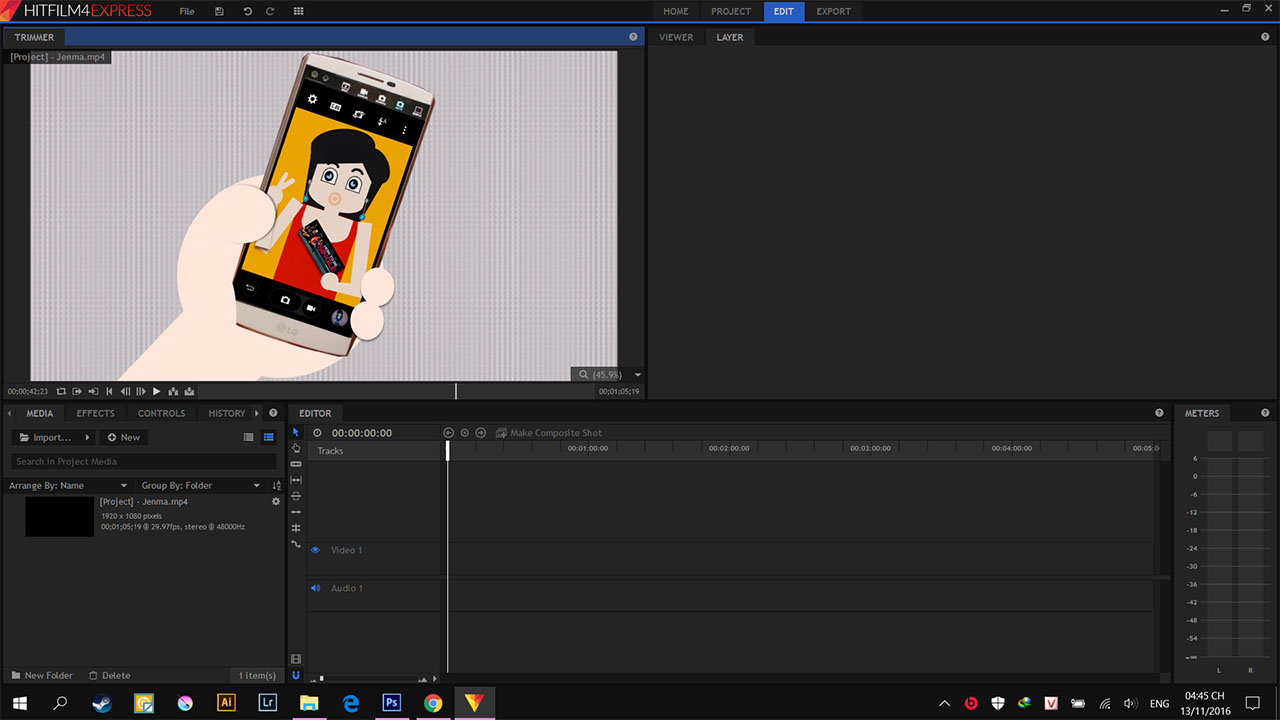This screenshot has width=1280, height=720.
Task: Select the Hand tool in editor toolbar
Action: point(296,448)
